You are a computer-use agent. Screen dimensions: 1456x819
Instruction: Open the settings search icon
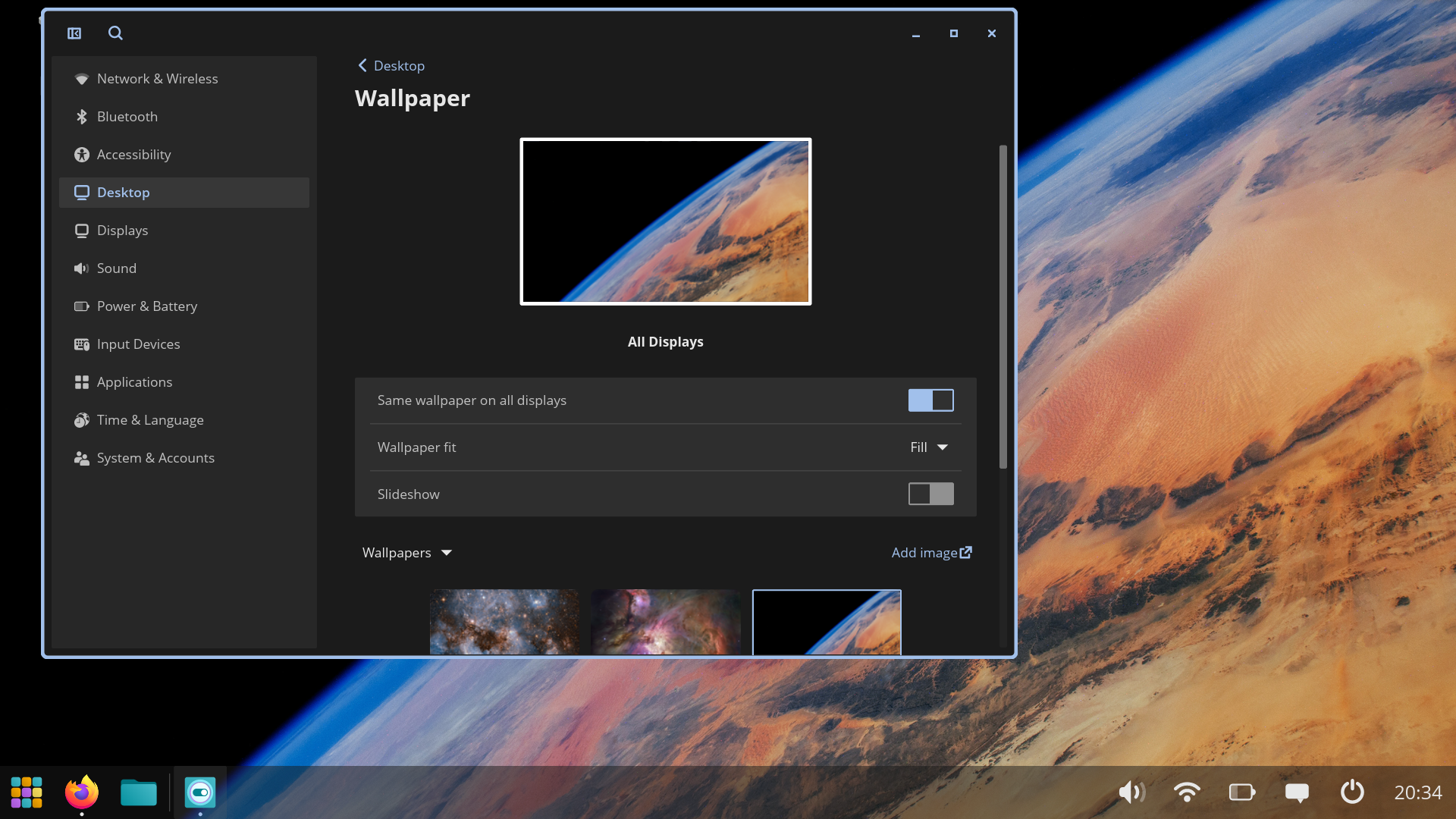pyautogui.click(x=115, y=33)
